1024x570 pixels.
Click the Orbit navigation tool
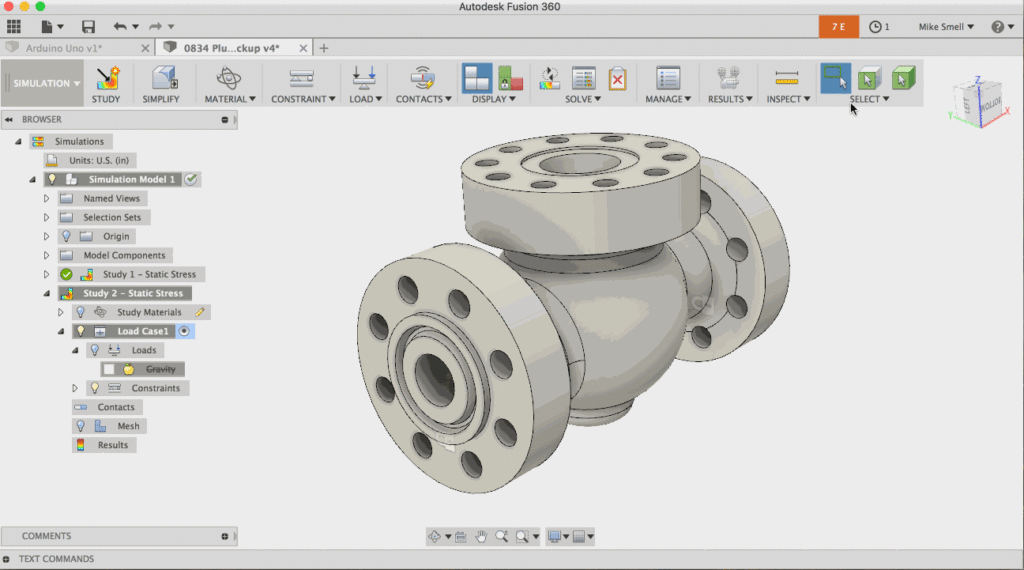[x=435, y=537]
